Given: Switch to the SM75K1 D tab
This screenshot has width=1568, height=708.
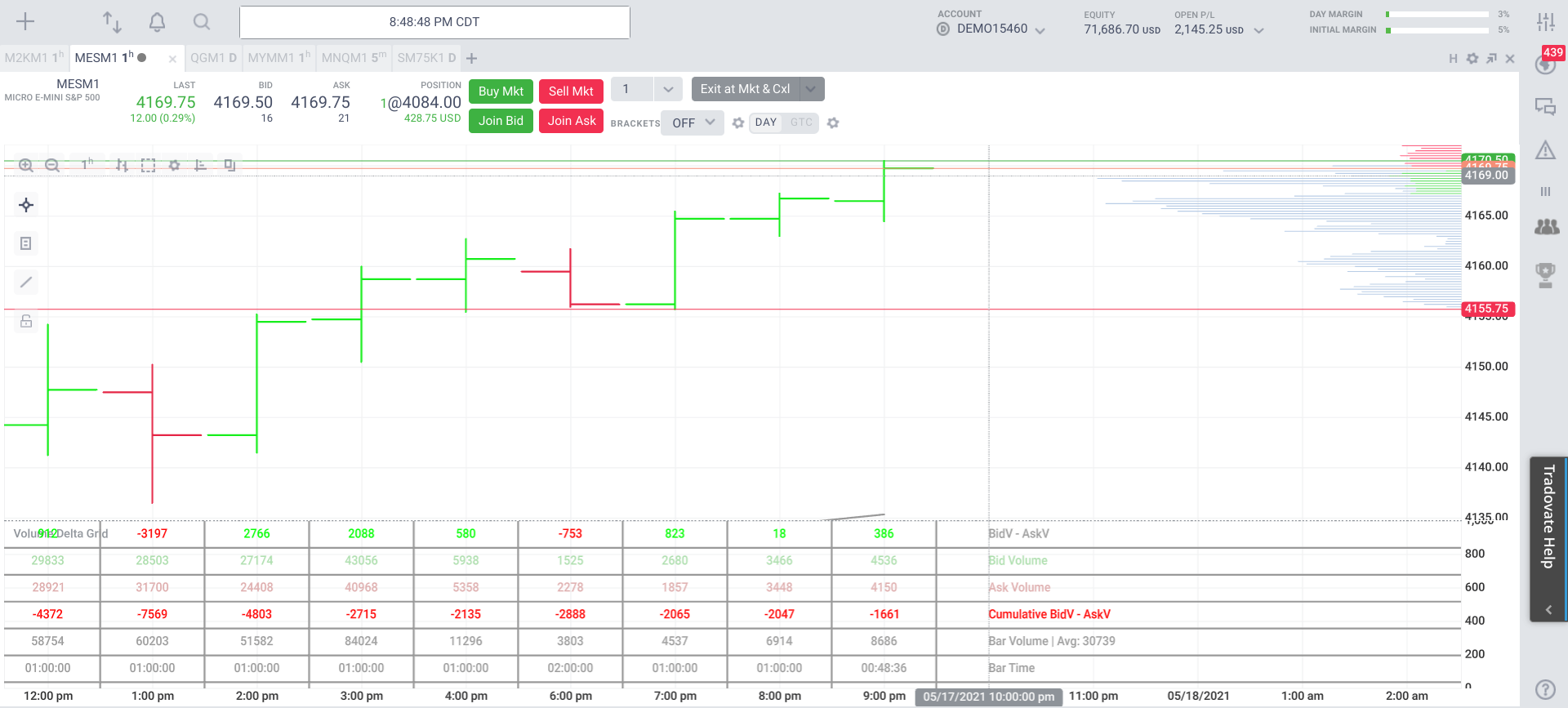Looking at the screenshot, I should [426, 57].
